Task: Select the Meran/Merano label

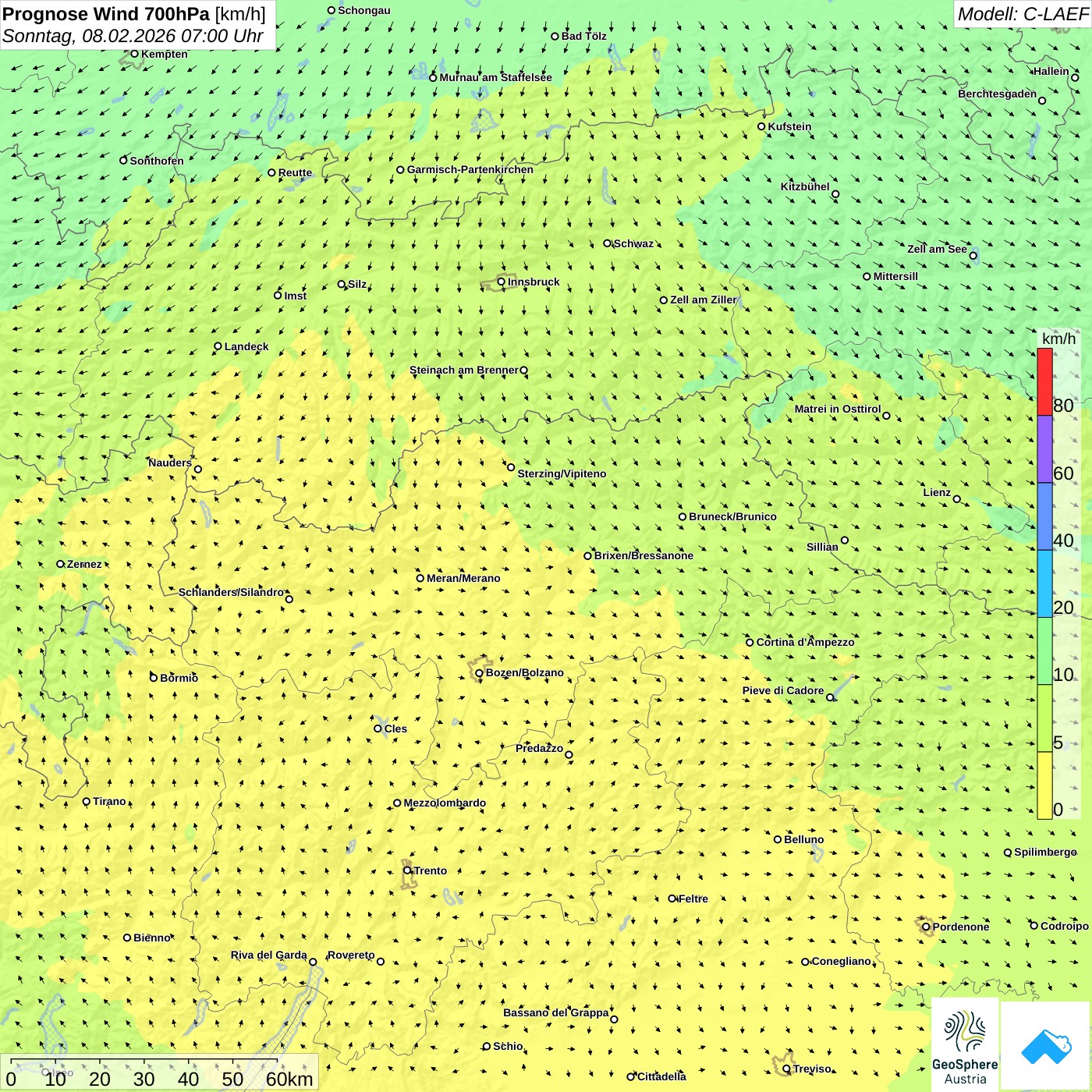Action: 463,578
